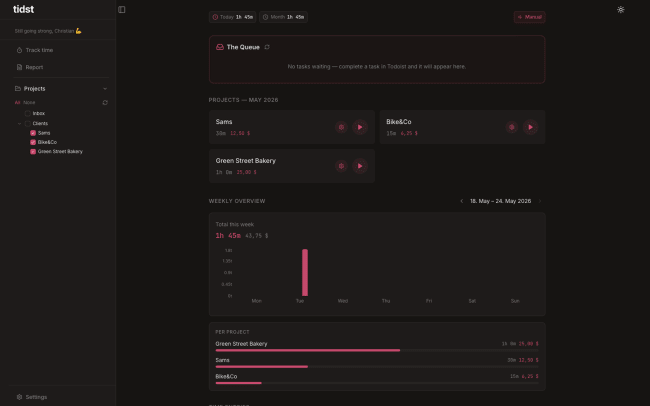Collapse the Clients tree node

19,124
